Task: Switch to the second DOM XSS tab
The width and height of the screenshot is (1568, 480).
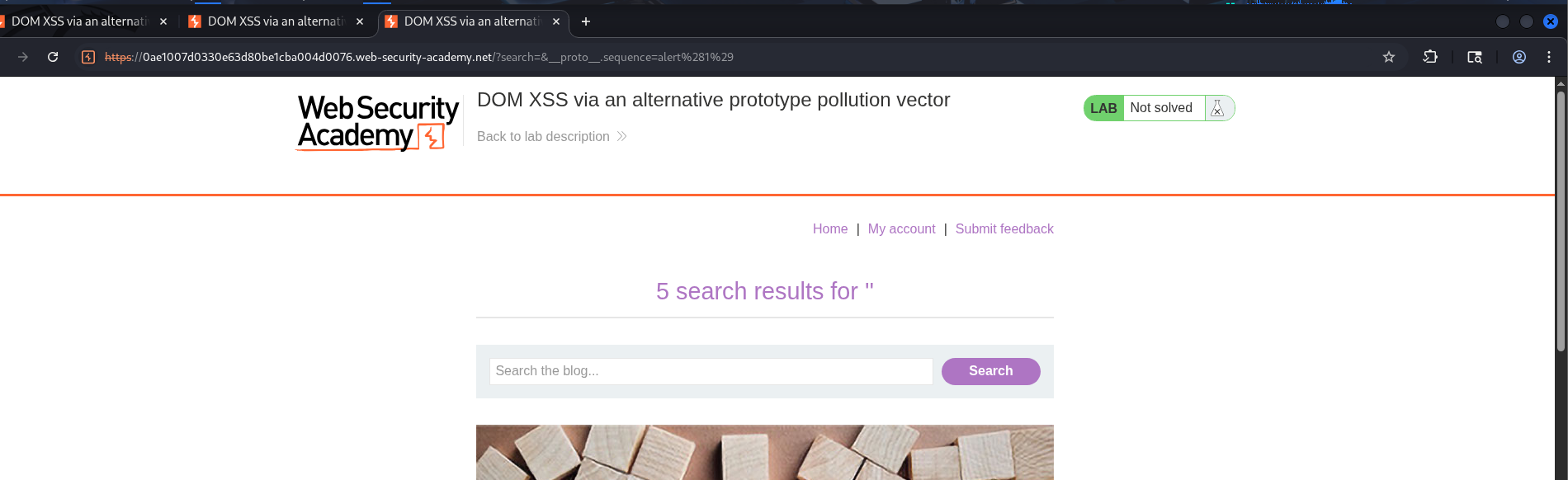Action: 272,21
